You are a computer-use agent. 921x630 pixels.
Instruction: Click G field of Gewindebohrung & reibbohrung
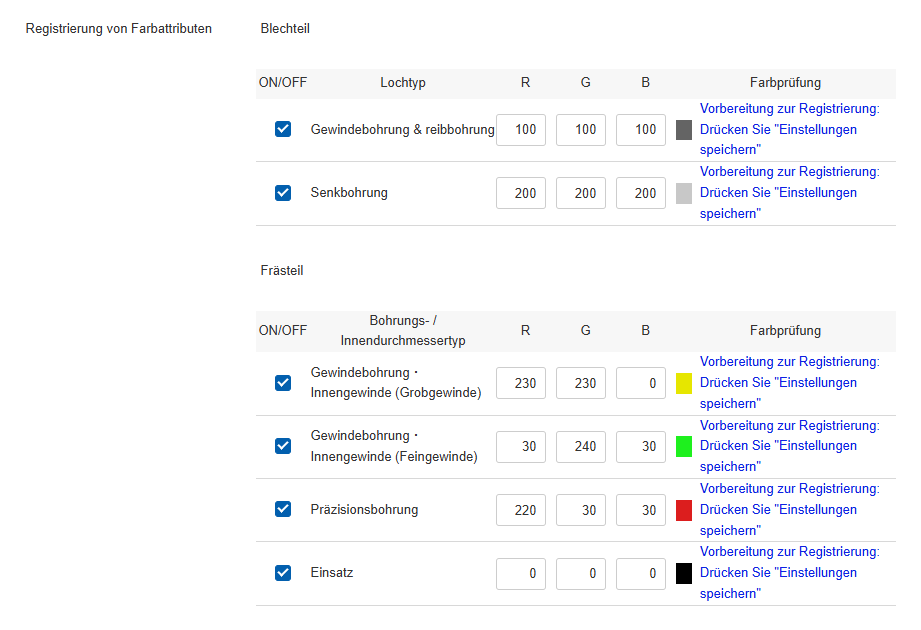581,130
